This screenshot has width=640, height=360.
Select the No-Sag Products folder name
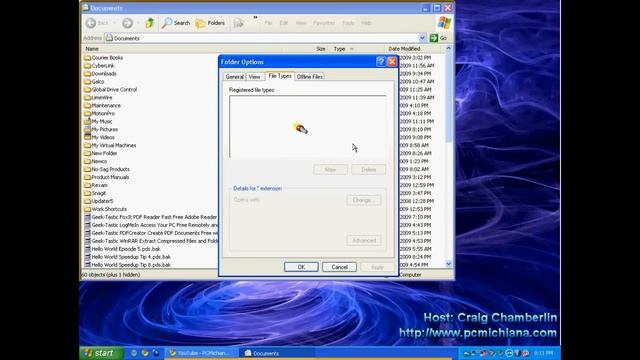pyautogui.click(x=110, y=169)
